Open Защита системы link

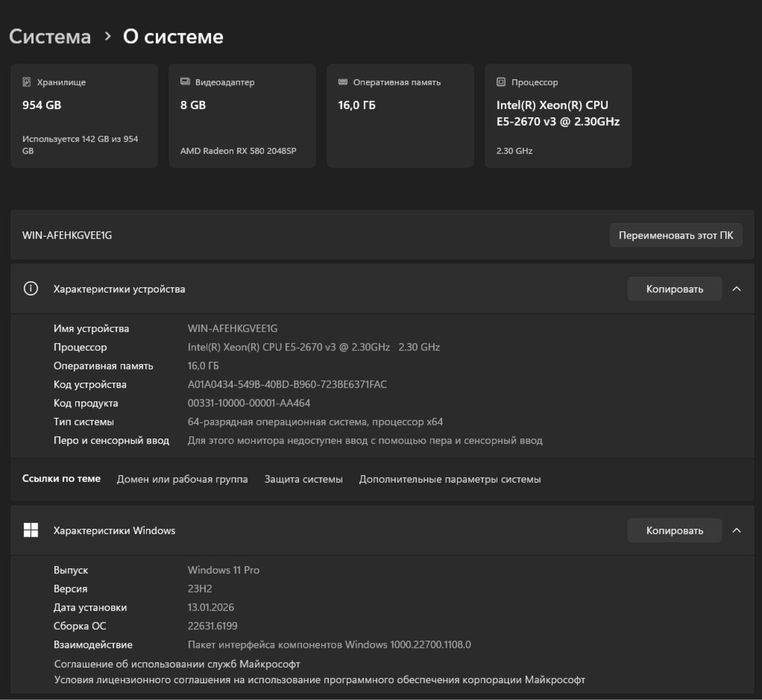303,479
